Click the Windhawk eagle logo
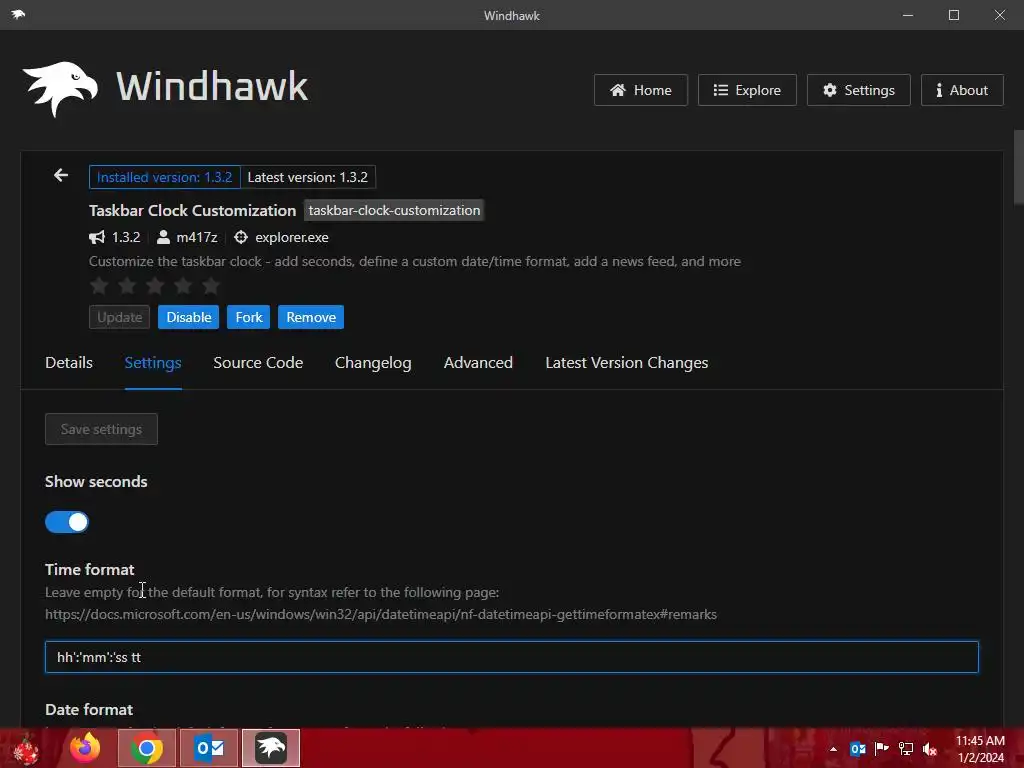The image size is (1024, 768). 60,88
